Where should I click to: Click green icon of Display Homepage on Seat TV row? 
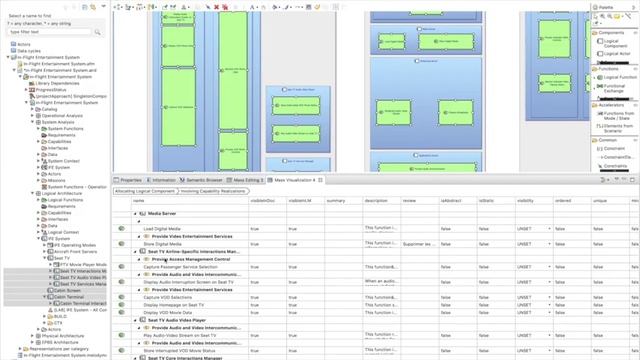coord(121,304)
